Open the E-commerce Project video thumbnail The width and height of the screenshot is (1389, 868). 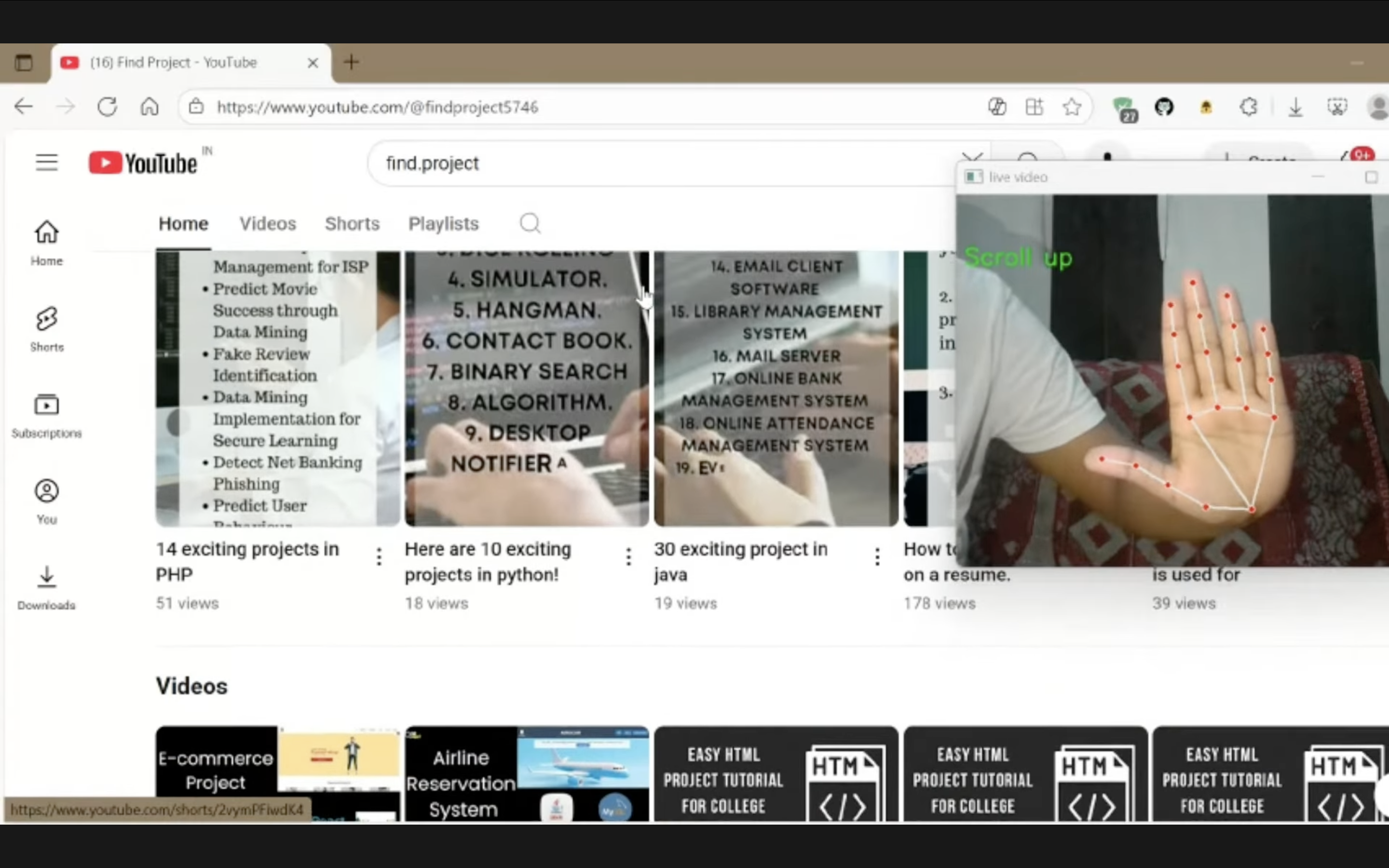point(278,774)
